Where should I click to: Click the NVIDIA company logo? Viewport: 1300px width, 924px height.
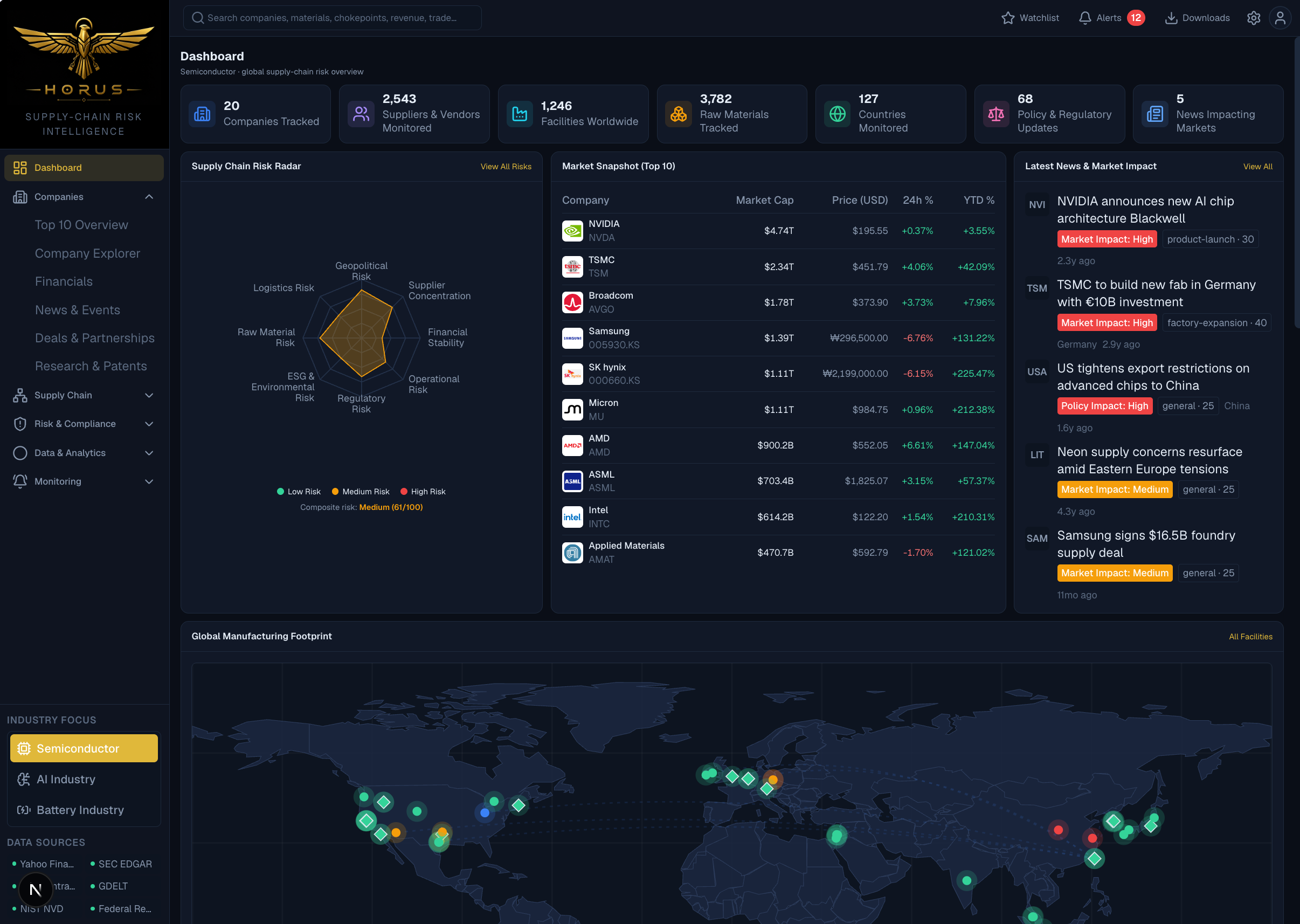pyautogui.click(x=573, y=231)
